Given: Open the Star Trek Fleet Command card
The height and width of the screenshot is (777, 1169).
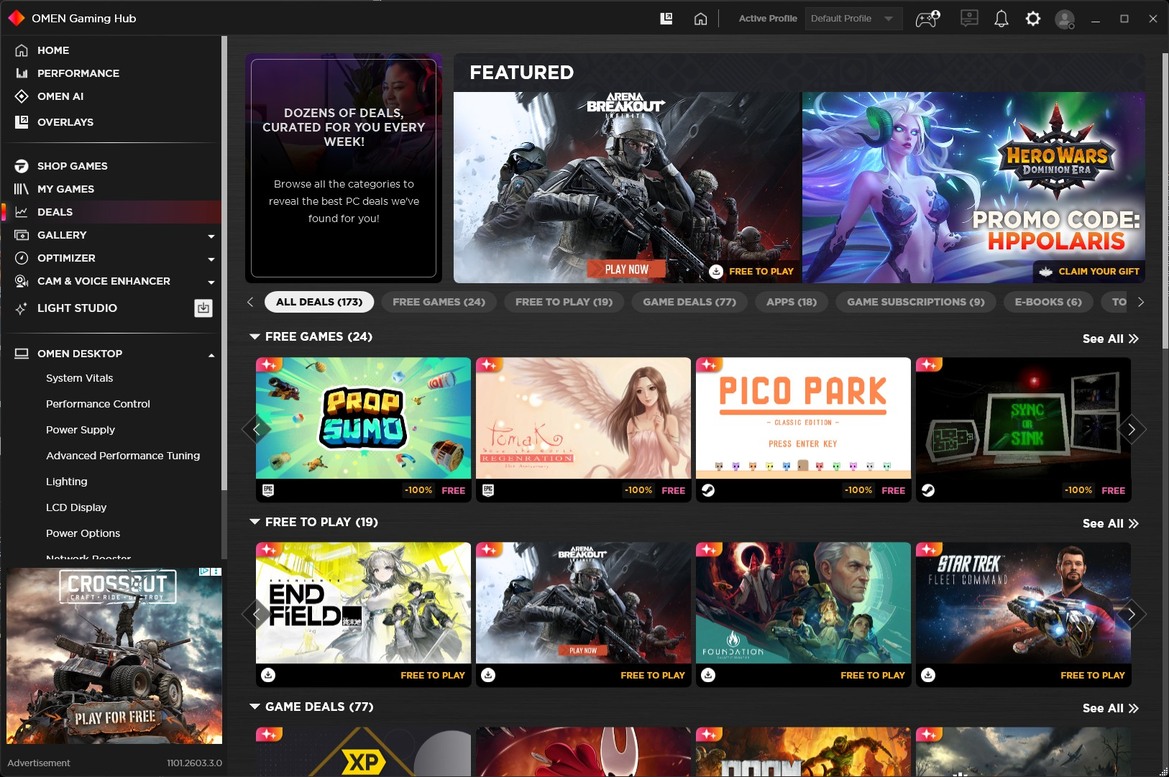Looking at the screenshot, I should (x=1023, y=614).
